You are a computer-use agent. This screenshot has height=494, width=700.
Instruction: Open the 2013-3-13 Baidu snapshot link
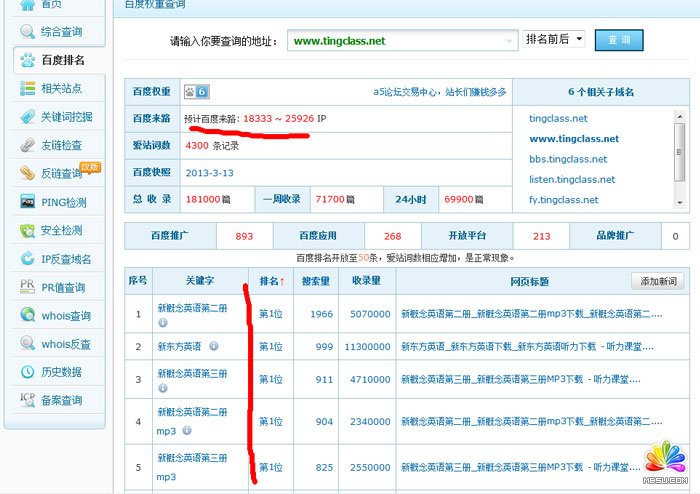pyautogui.click(x=209, y=173)
